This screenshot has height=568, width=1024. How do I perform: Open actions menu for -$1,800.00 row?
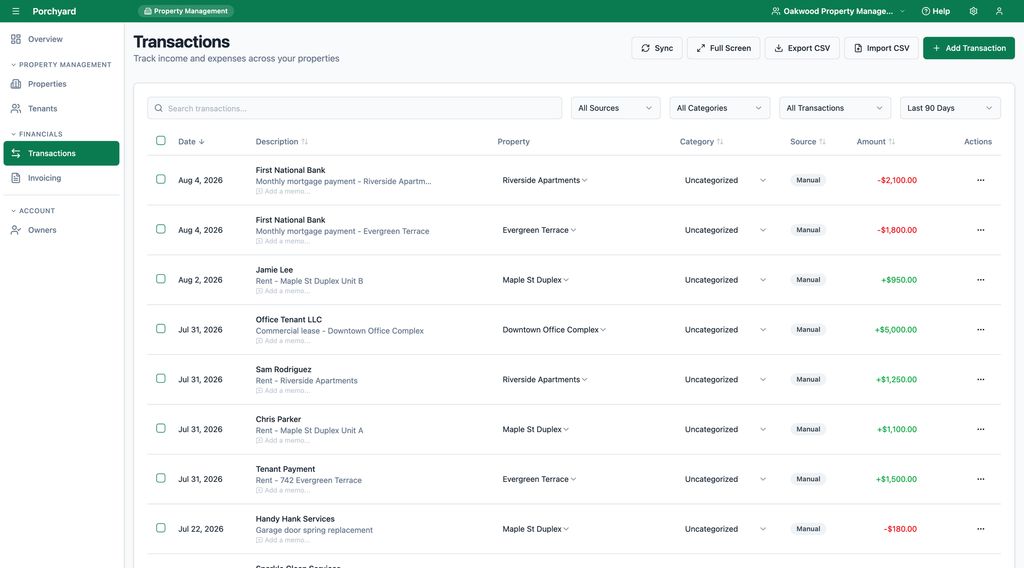click(980, 230)
